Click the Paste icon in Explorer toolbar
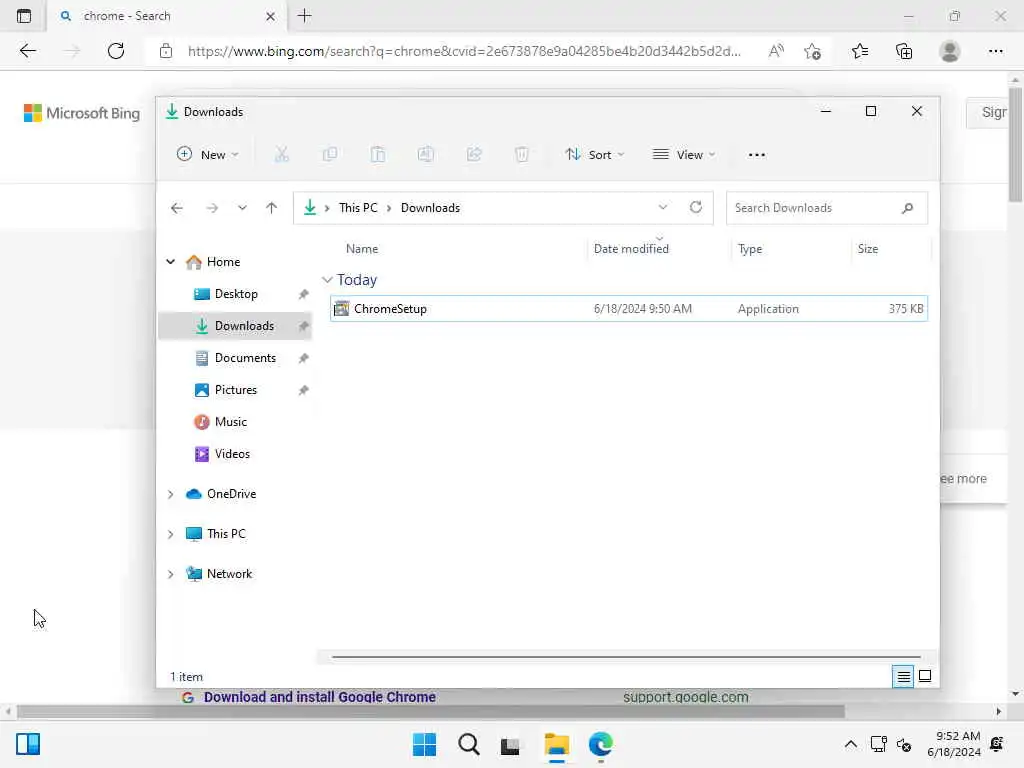 click(377, 155)
